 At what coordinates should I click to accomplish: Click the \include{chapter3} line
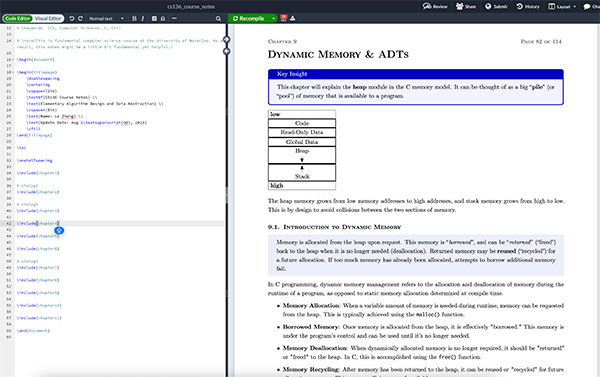click(38, 211)
